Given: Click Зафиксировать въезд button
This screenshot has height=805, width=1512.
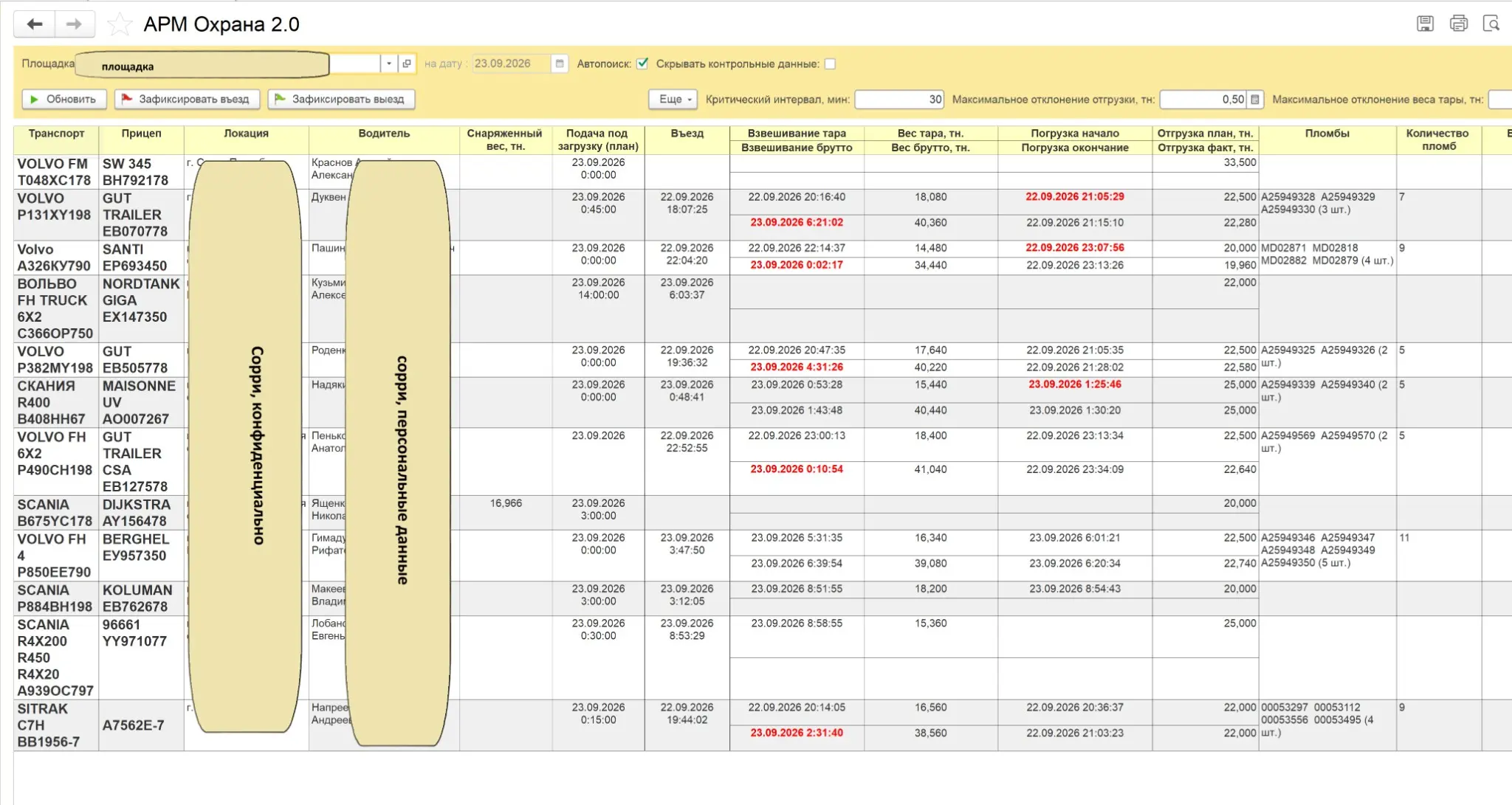Looking at the screenshot, I should point(187,99).
